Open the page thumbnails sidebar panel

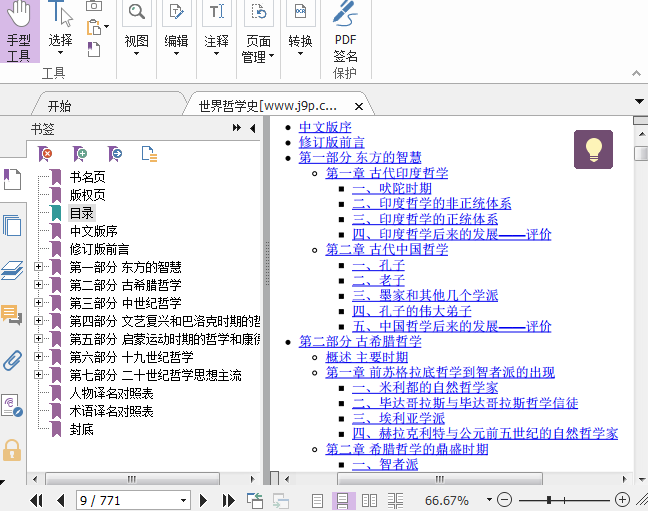[x=12, y=226]
